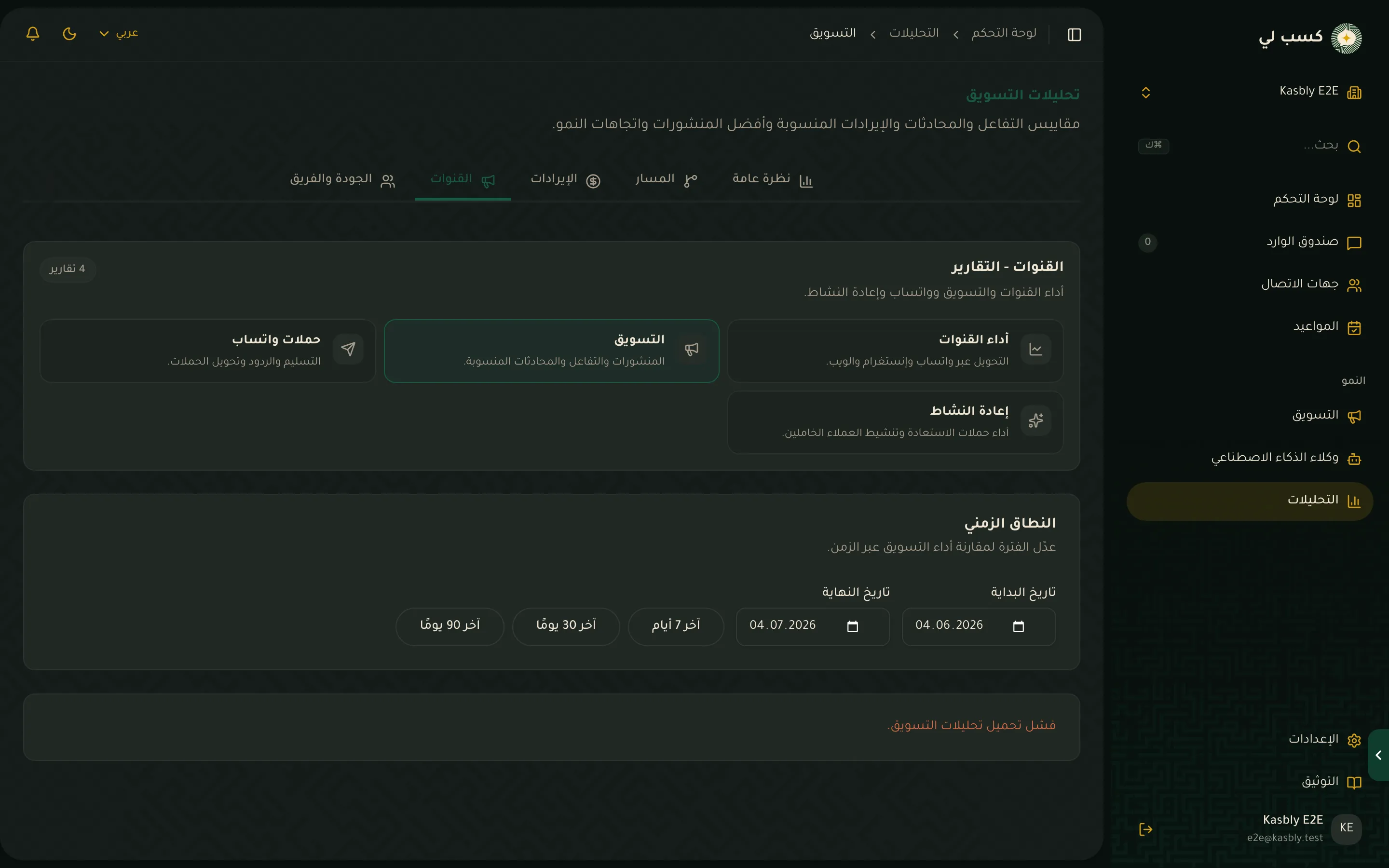Select آخر 7 أيام range
Screen dimensions: 1389x868
(676, 626)
